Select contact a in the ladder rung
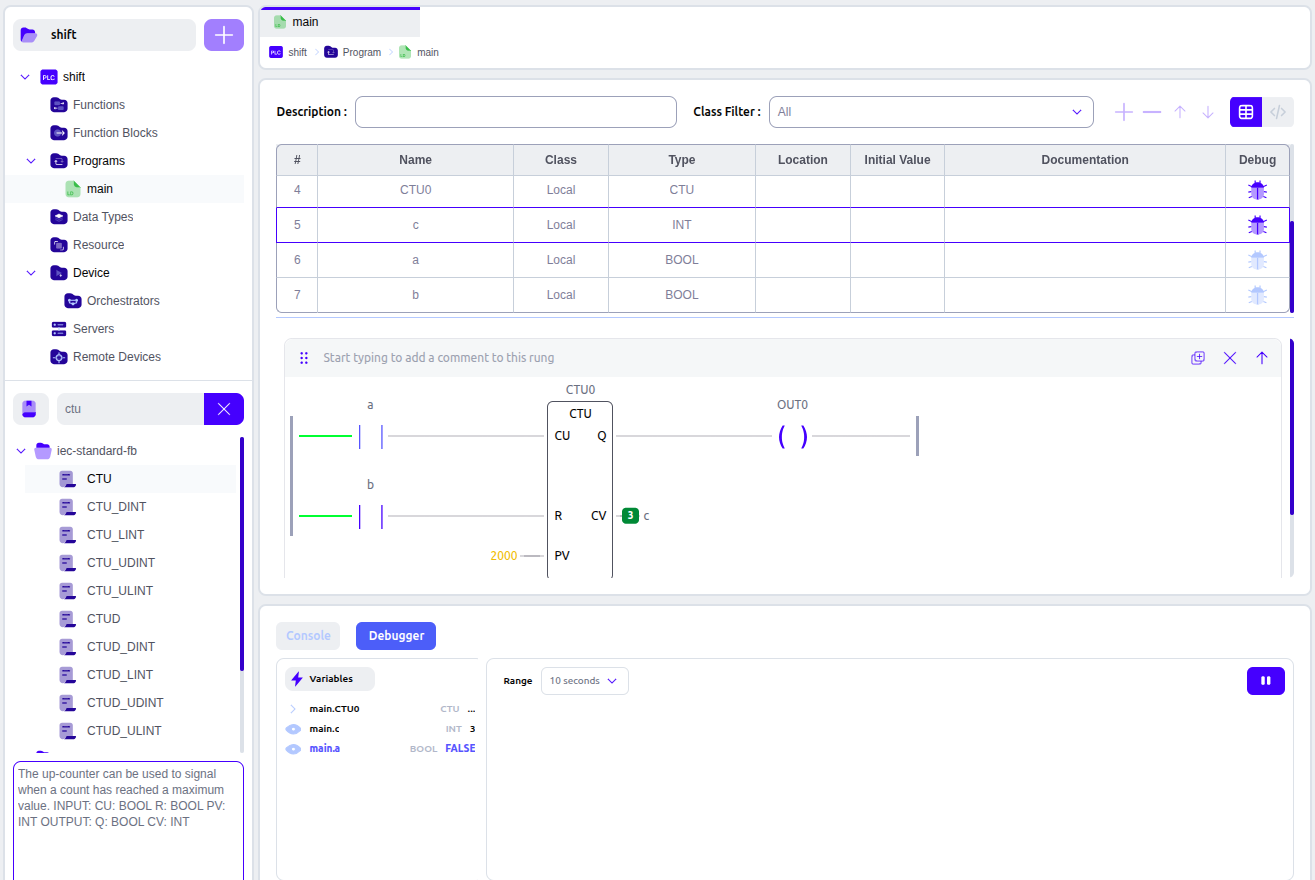 tap(371, 437)
